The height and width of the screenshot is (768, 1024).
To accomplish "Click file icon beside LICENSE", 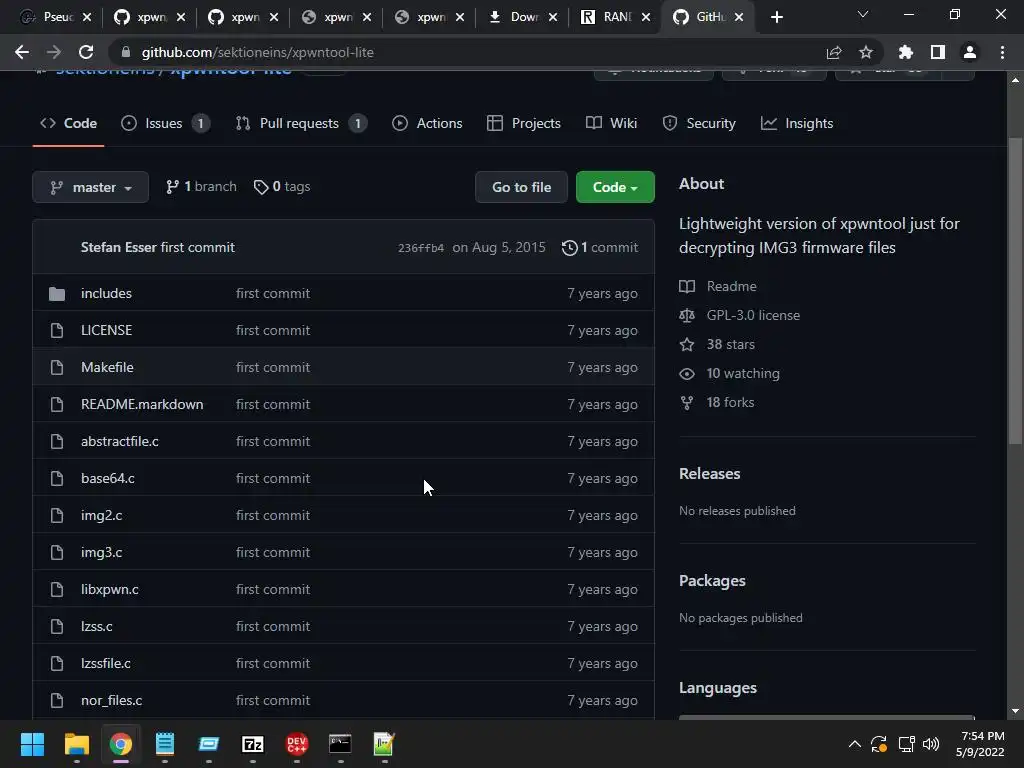I will [x=57, y=330].
